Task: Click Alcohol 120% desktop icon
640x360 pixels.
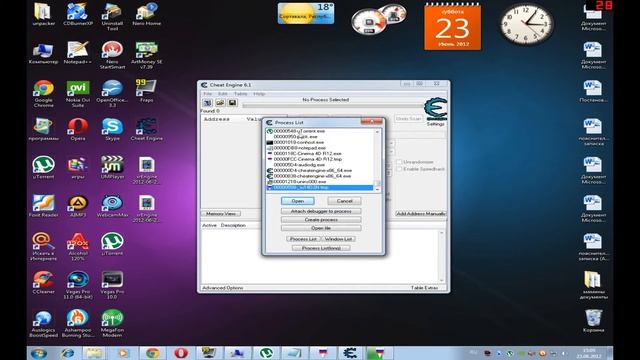Action: 78,247
